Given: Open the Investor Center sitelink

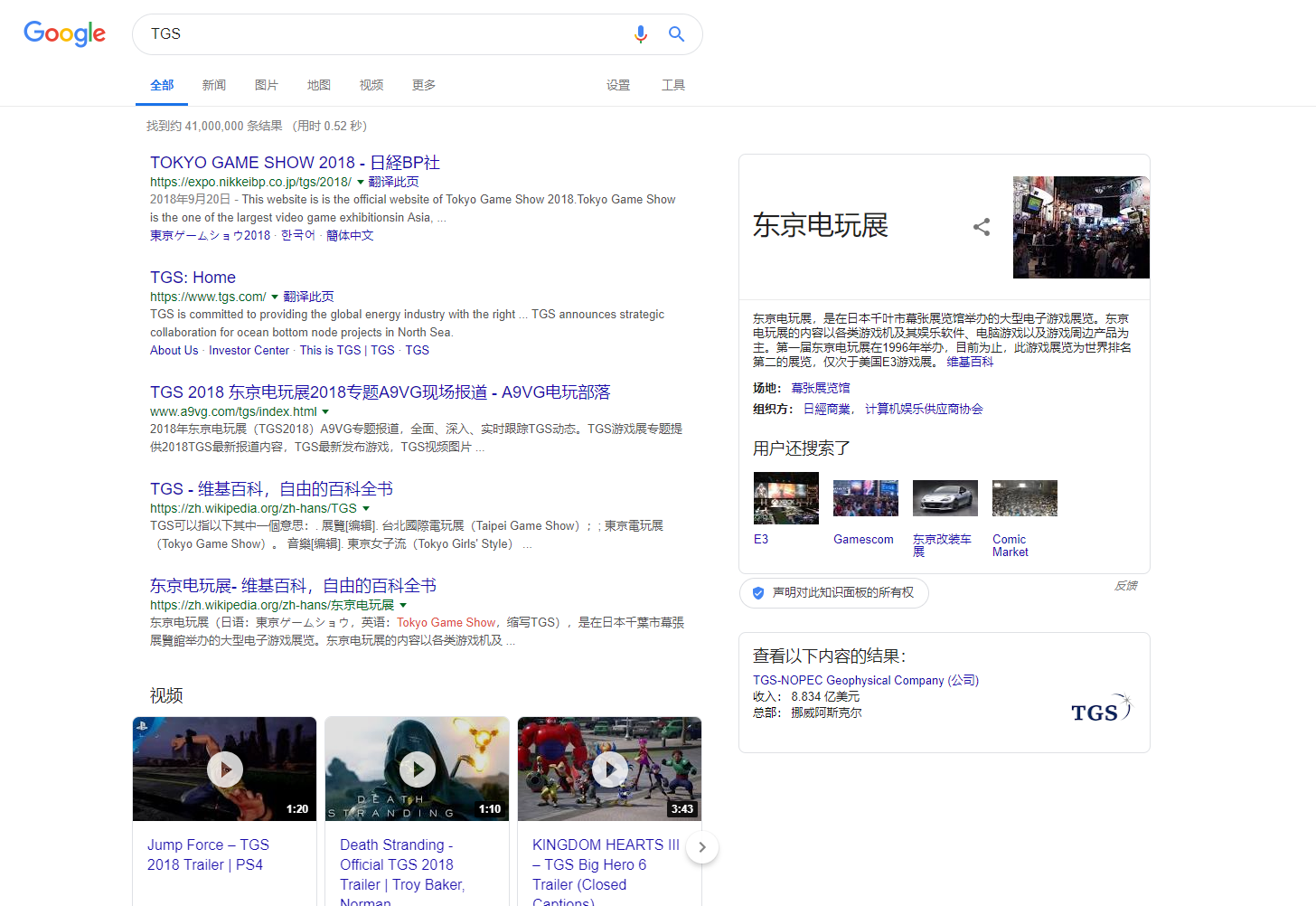Looking at the screenshot, I should pos(249,351).
